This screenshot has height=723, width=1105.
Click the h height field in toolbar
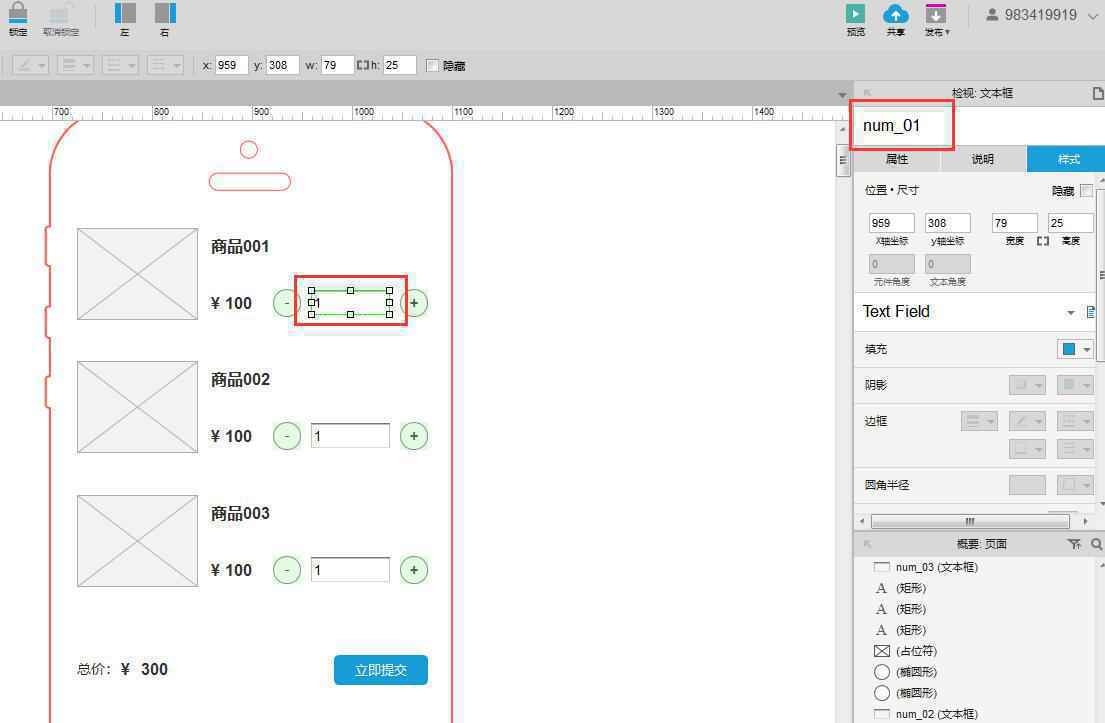click(400, 66)
